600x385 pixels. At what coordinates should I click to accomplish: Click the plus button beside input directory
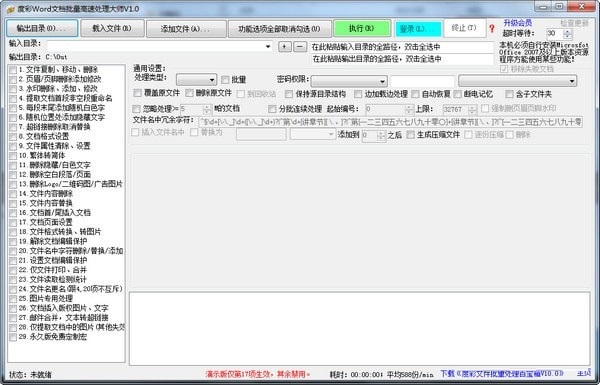tap(284, 47)
